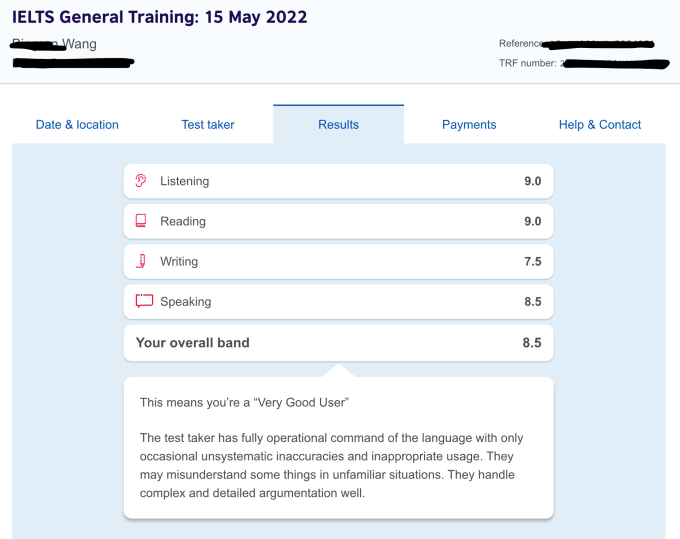The width and height of the screenshot is (680, 539).
Task: Click the band descriptor paragraph text
Action: pos(331,465)
